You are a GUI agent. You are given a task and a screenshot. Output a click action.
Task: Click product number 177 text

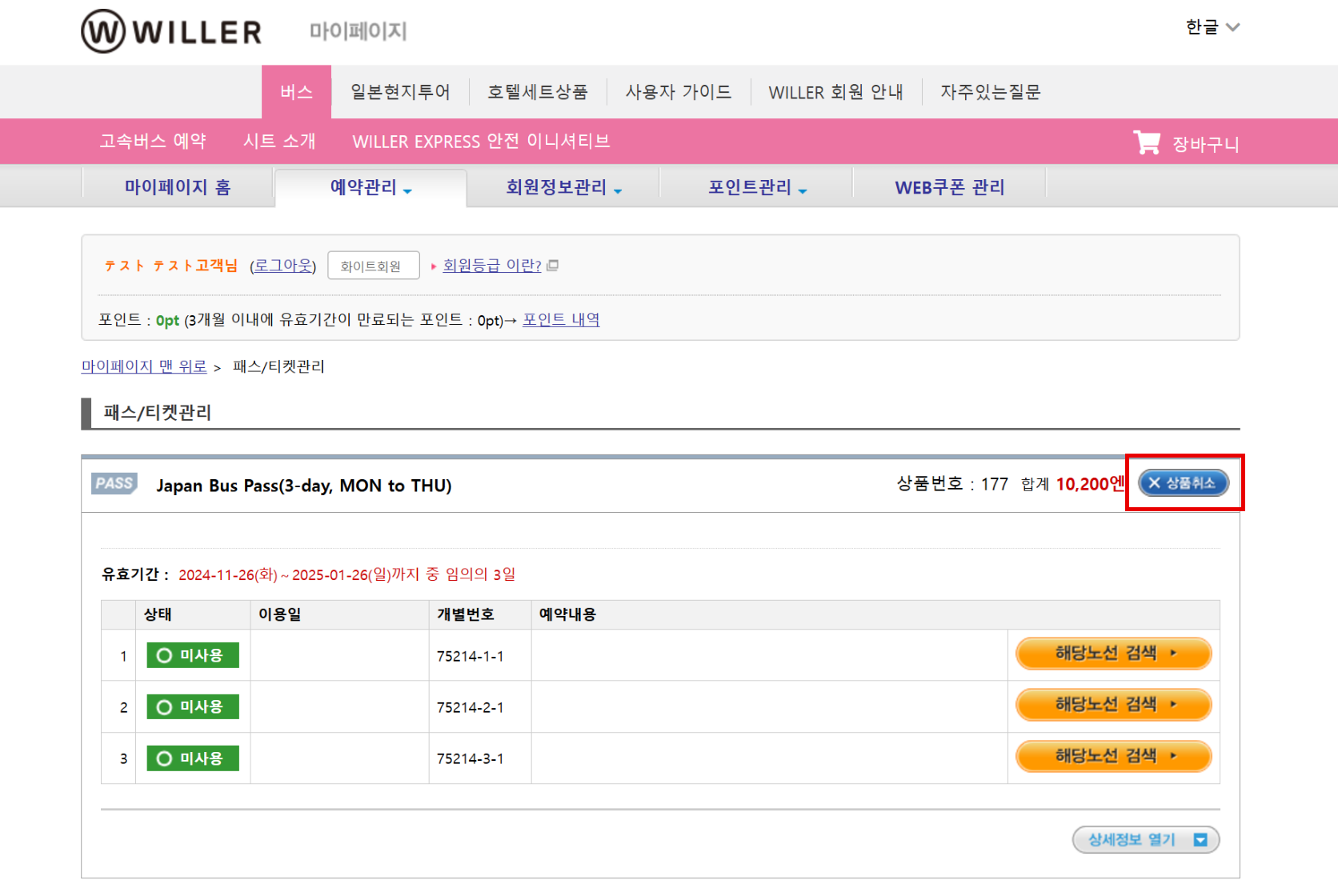(952, 484)
